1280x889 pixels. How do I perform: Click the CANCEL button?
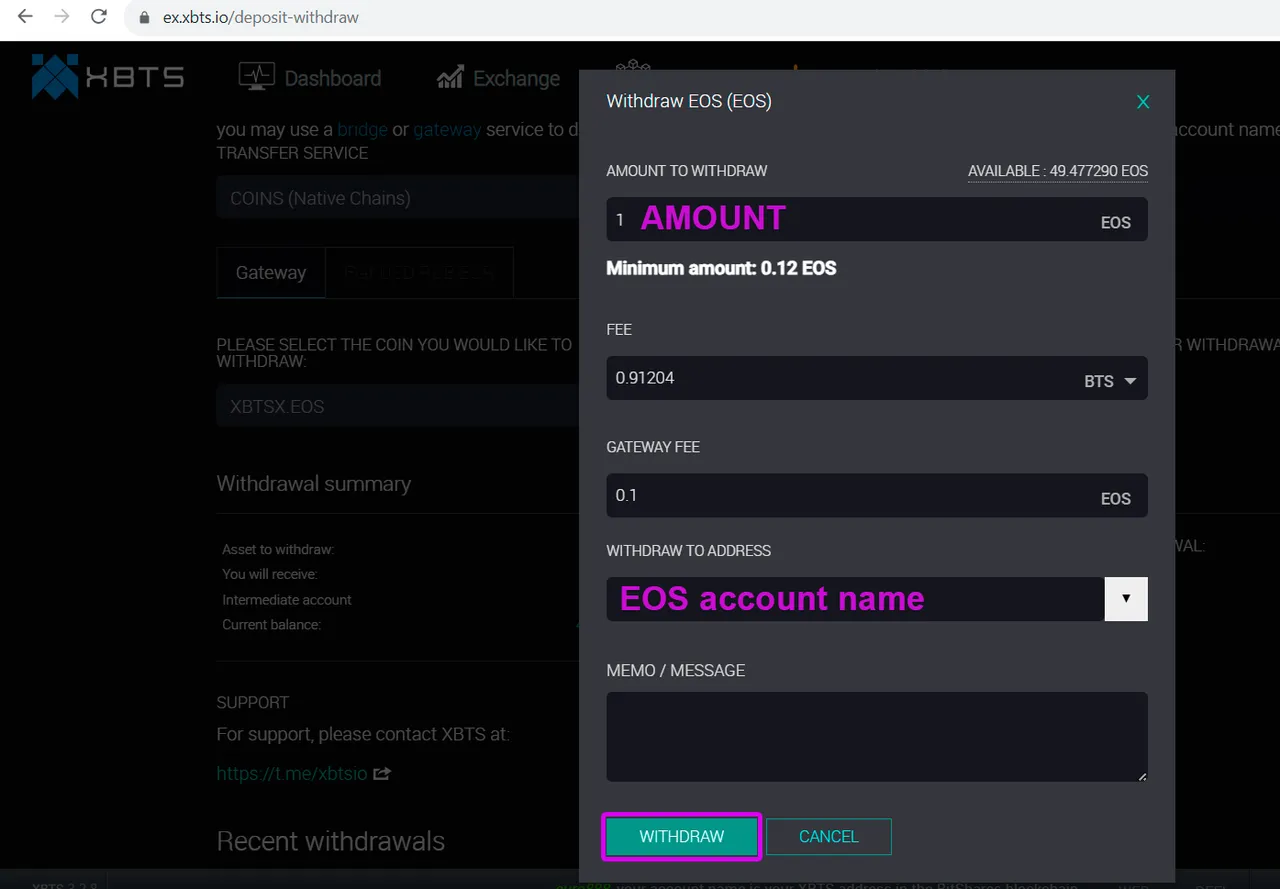tap(829, 837)
